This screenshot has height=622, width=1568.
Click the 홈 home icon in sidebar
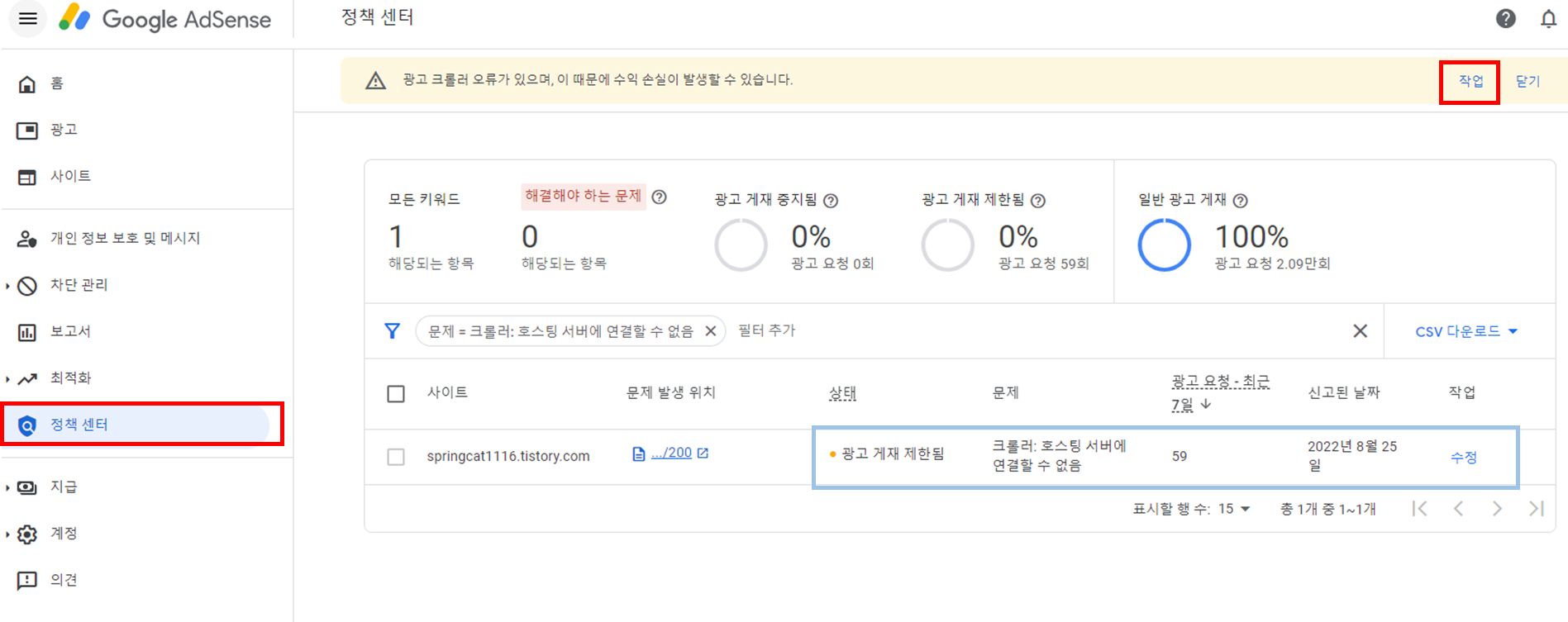click(27, 83)
